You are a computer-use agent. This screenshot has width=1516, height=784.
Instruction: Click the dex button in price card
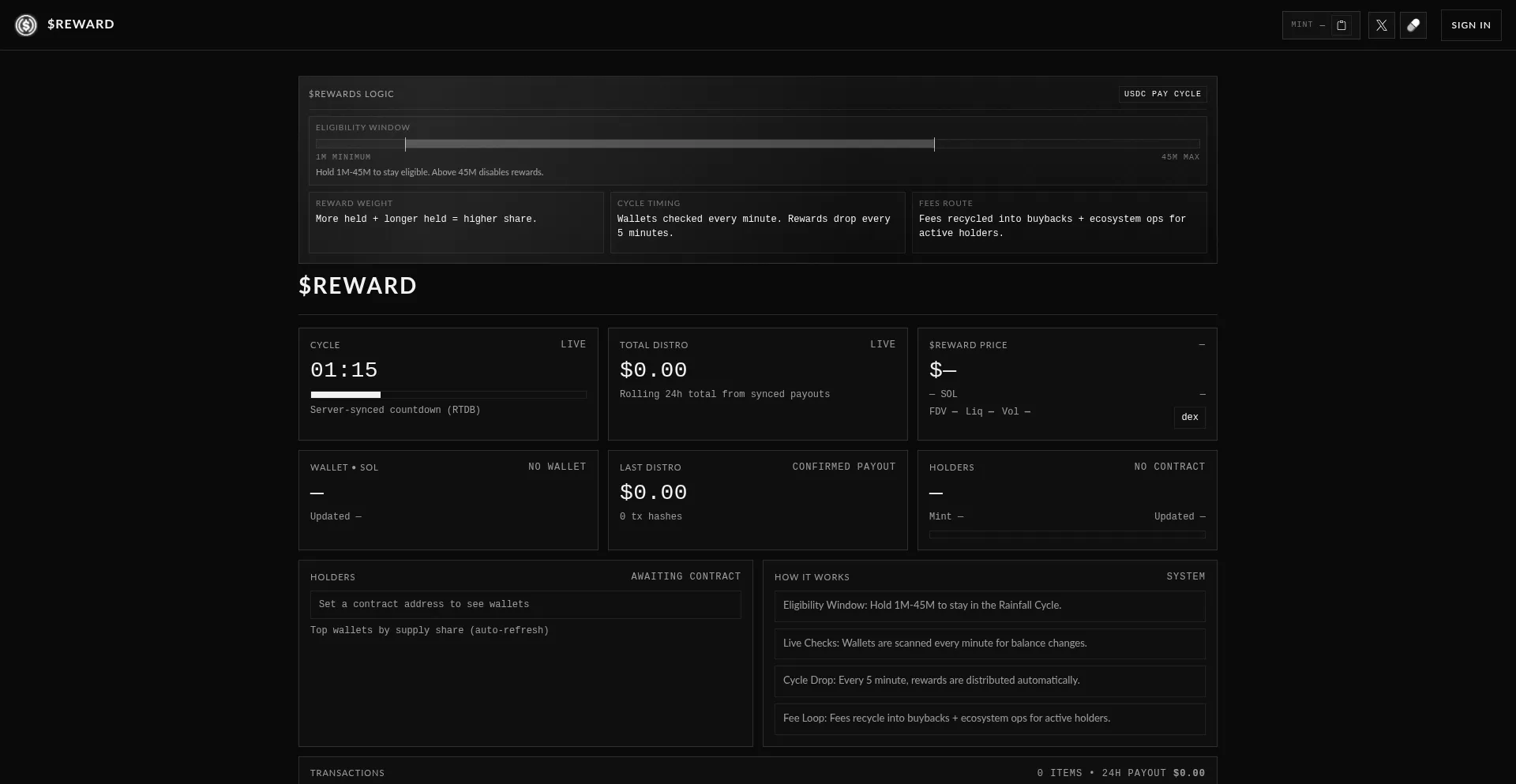tap(1189, 417)
